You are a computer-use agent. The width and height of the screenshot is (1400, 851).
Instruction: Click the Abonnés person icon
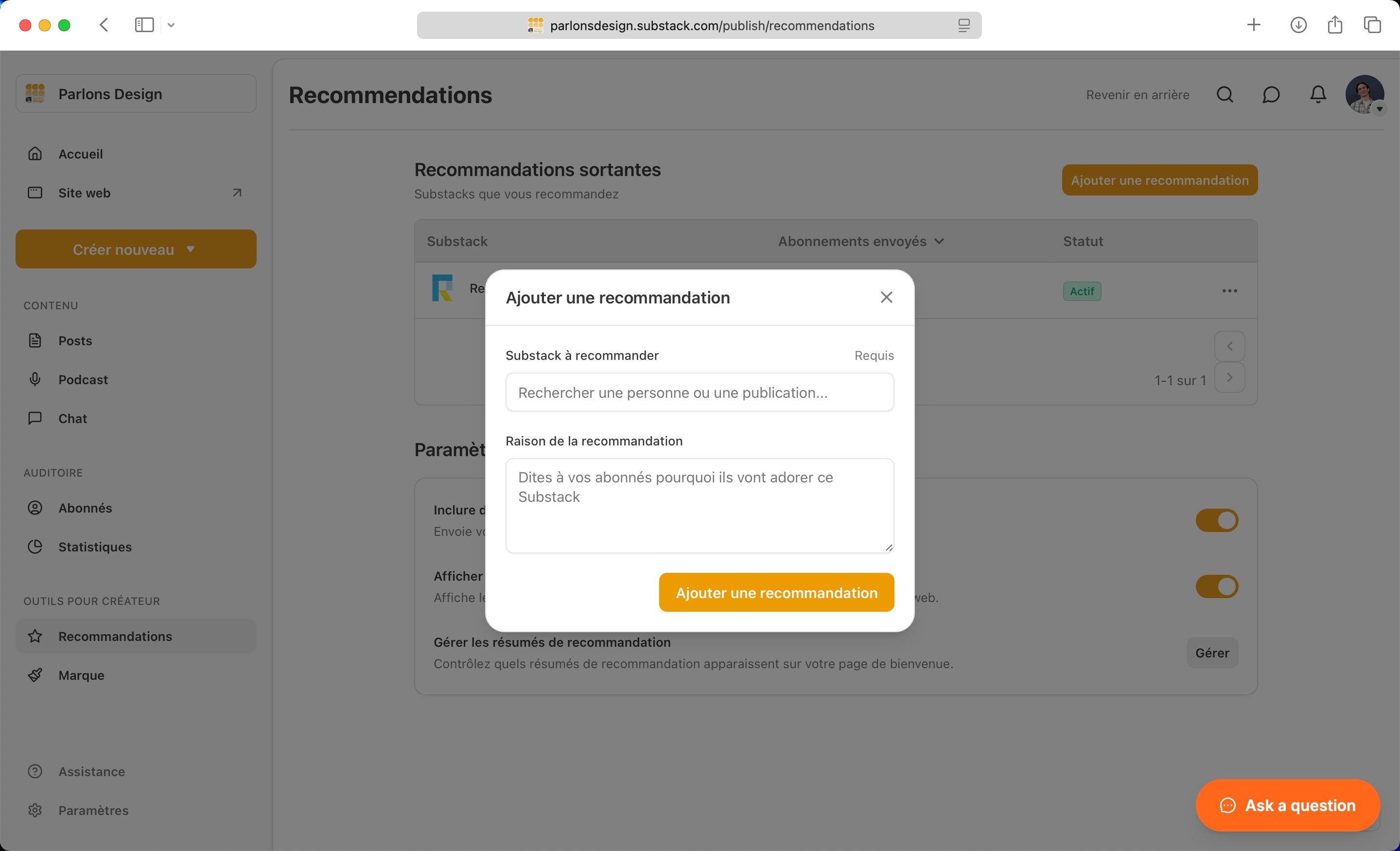(35, 508)
